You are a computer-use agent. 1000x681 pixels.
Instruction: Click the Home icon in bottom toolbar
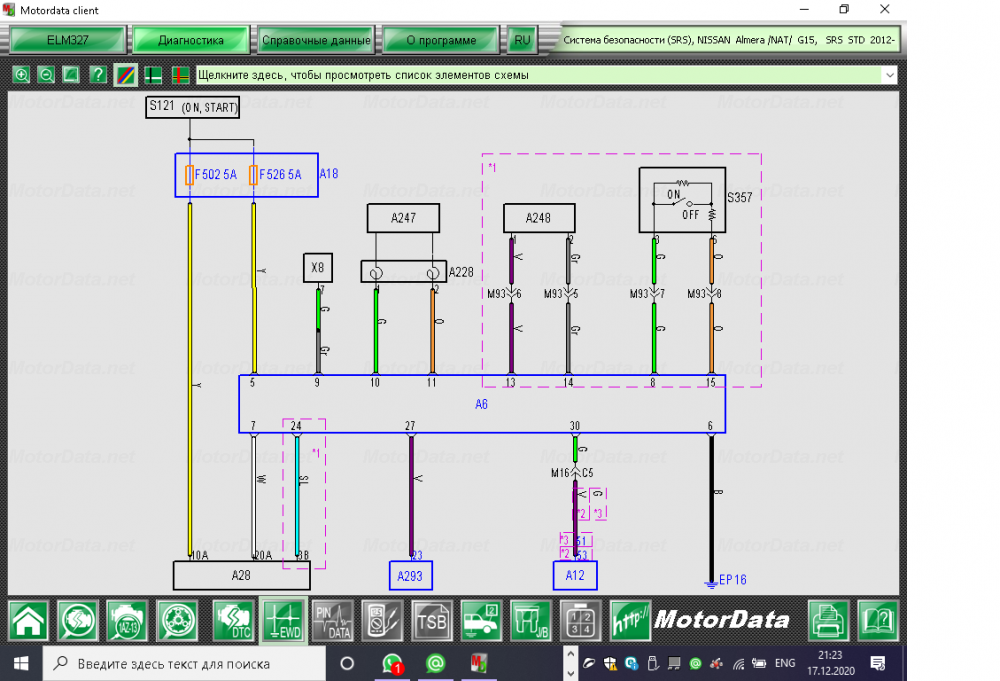pos(28,620)
